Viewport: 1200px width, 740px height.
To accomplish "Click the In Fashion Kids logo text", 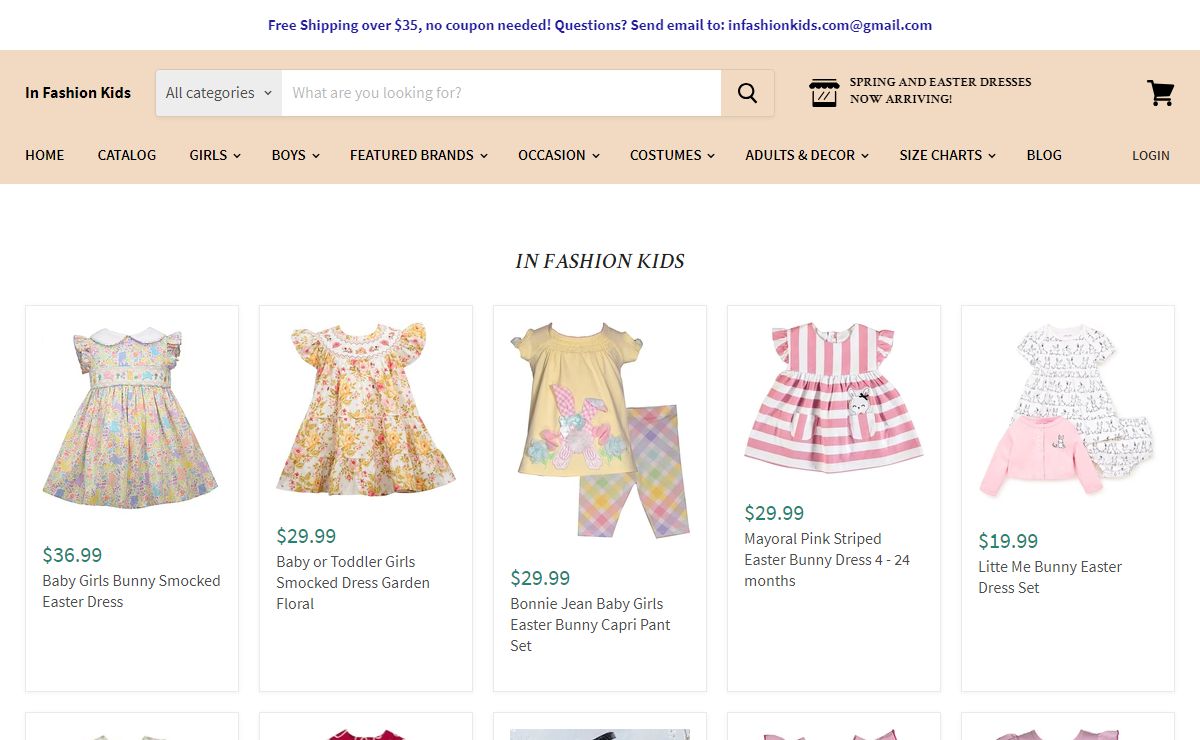I will 78,93.
